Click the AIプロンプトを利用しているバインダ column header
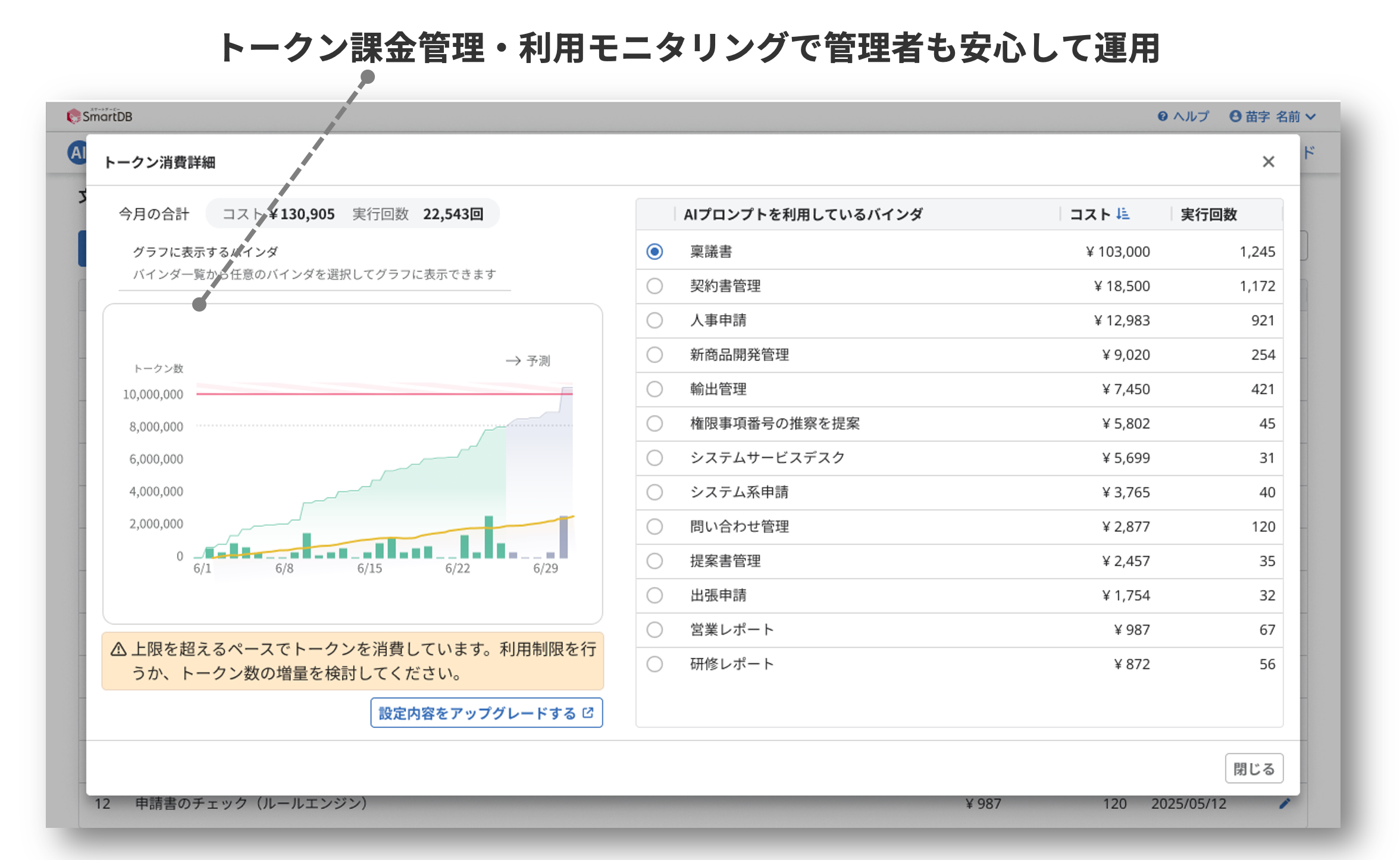 (x=803, y=214)
